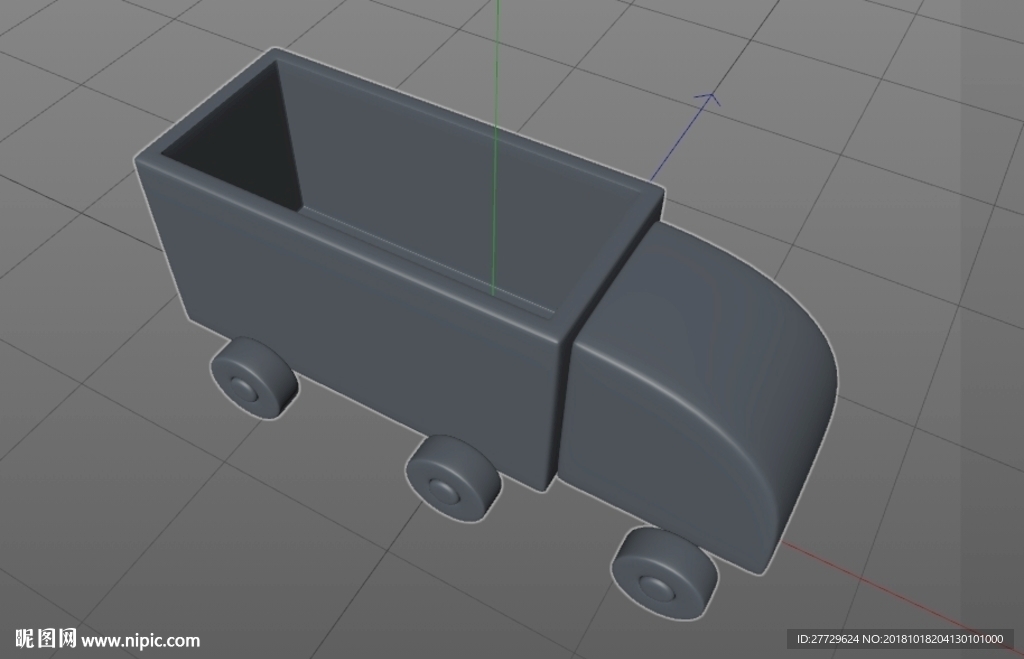
Task: Select the truck's rounded cab object
Action: pyautogui.click(x=699, y=398)
